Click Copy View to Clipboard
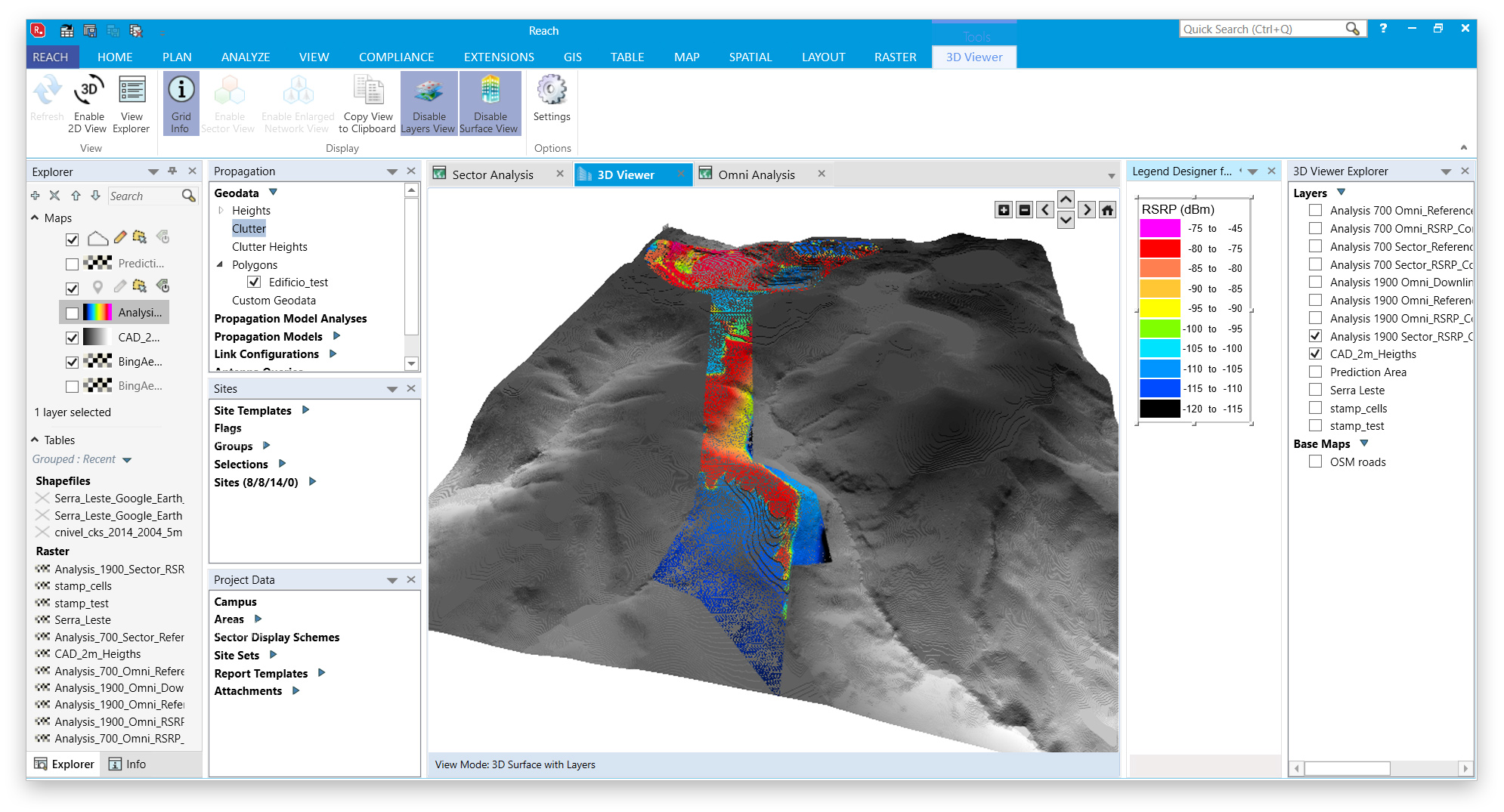Viewport: 1504px width, 812px height. point(368,91)
